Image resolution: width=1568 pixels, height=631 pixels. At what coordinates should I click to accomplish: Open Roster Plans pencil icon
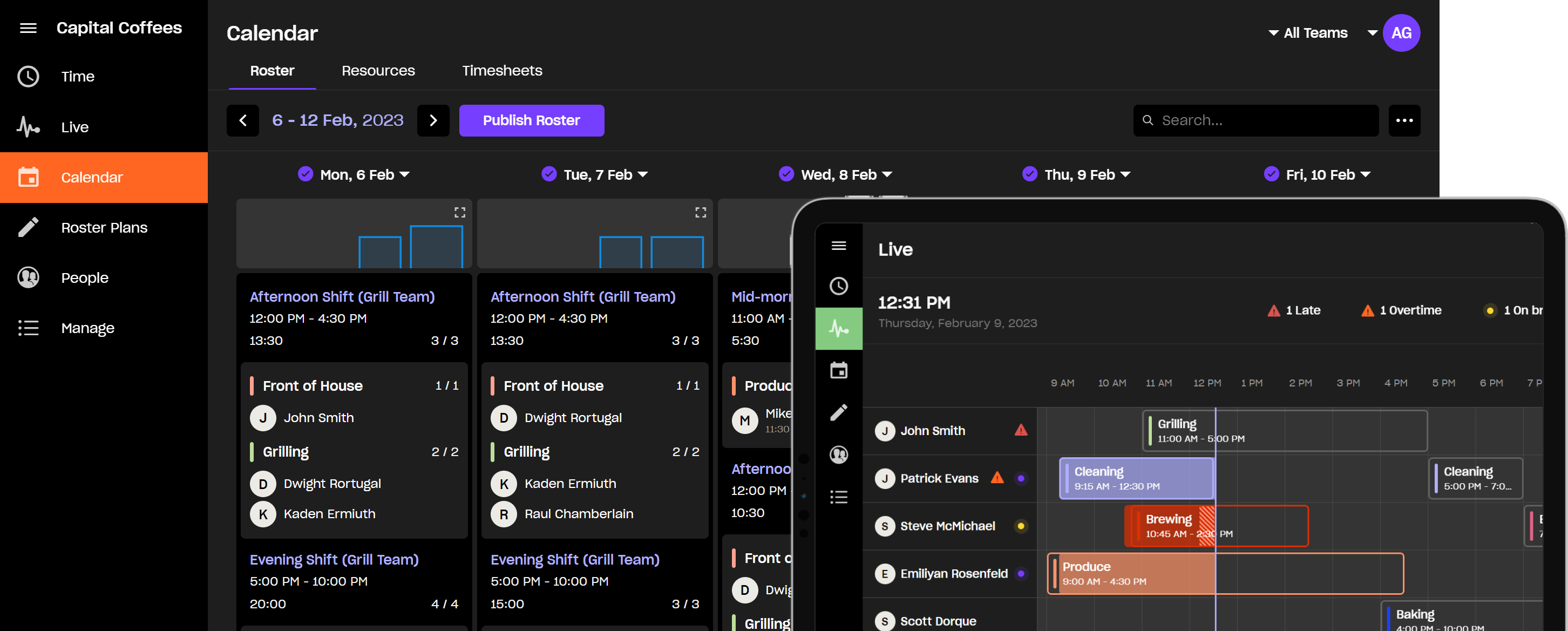pos(28,228)
